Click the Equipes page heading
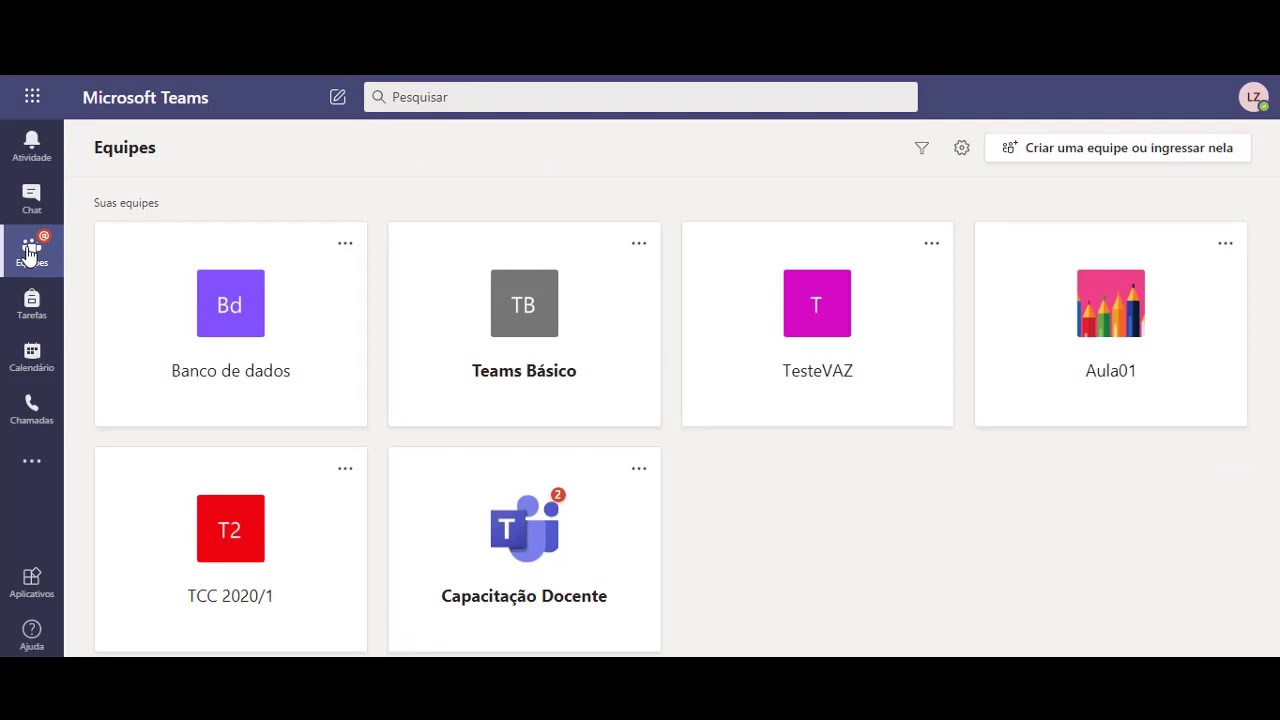1280x720 pixels. [x=125, y=147]
